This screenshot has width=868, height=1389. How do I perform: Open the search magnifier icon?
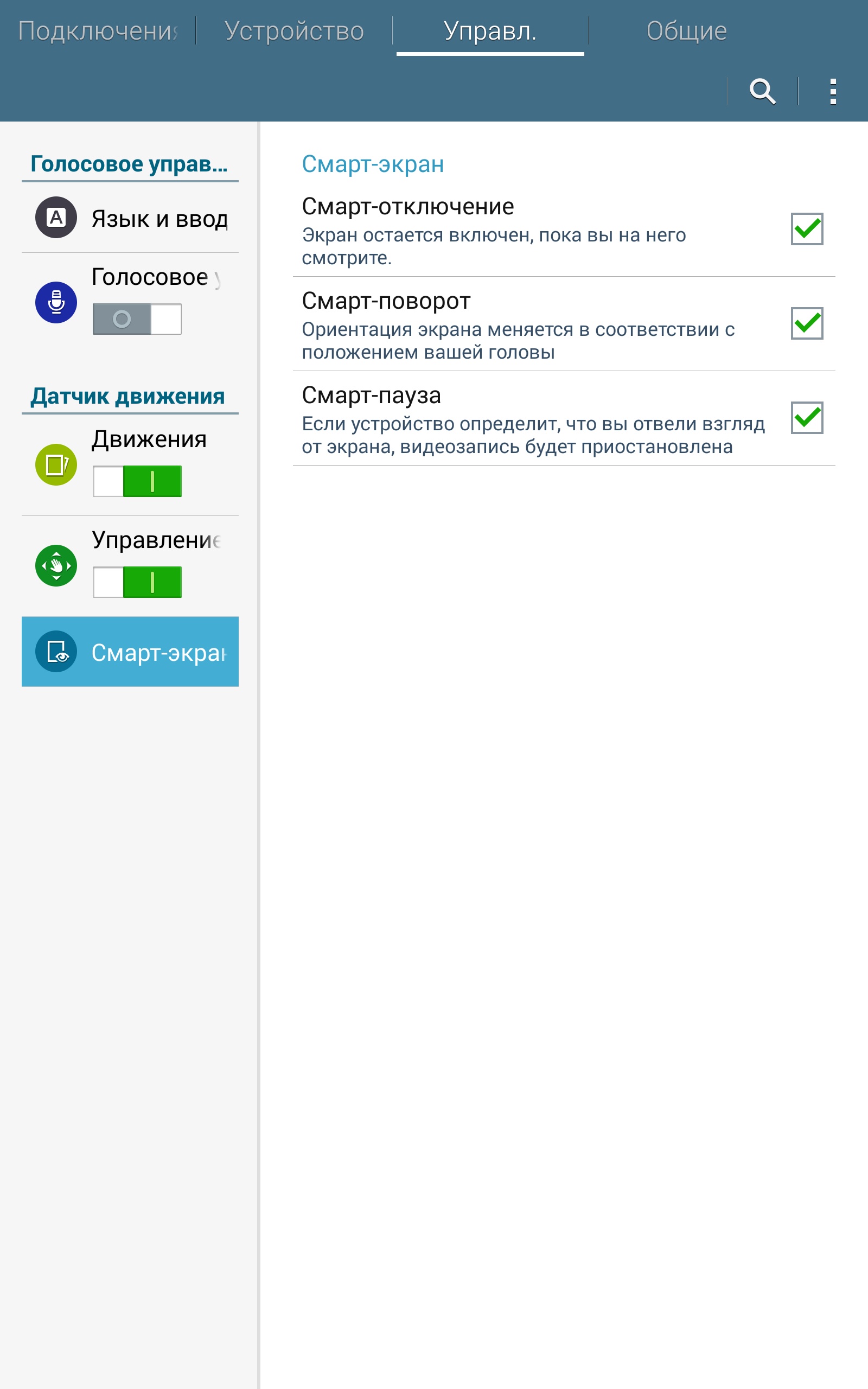click(x=762, y=91)
